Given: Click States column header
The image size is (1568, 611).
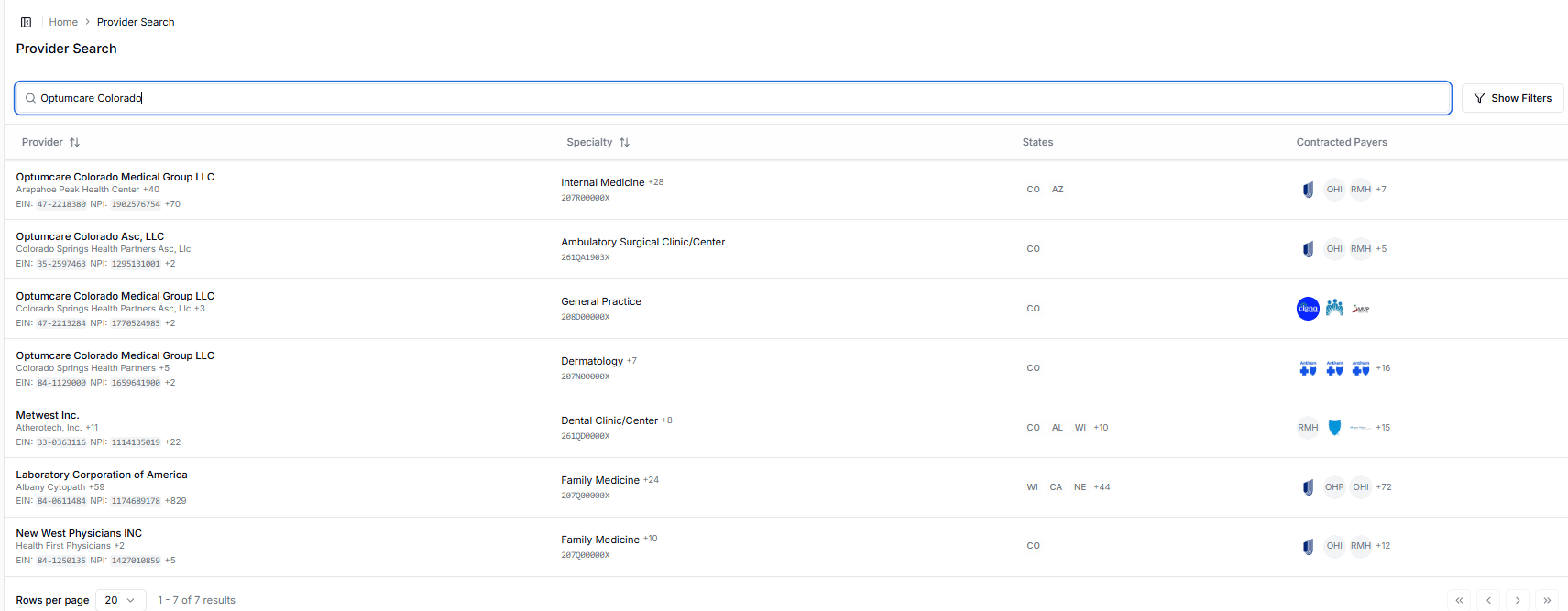Looking at the screenshot, I should click(x=1037, y=142).
